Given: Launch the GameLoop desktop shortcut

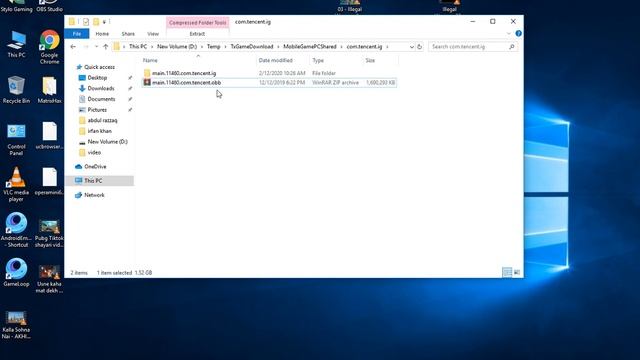Looking at the screenshot, I should point(16,273).
